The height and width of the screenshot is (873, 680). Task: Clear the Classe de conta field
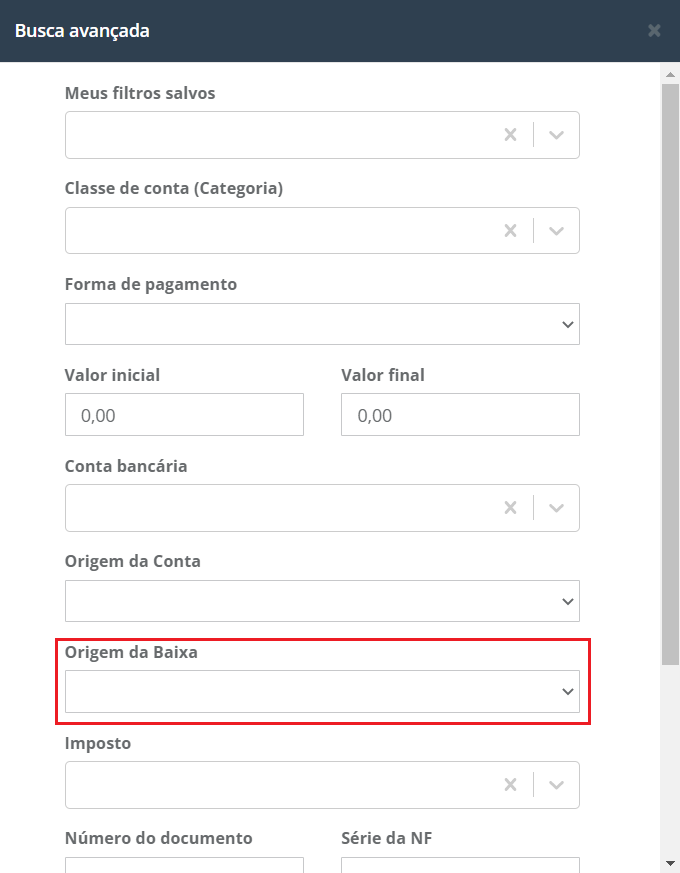click(510, 231)
